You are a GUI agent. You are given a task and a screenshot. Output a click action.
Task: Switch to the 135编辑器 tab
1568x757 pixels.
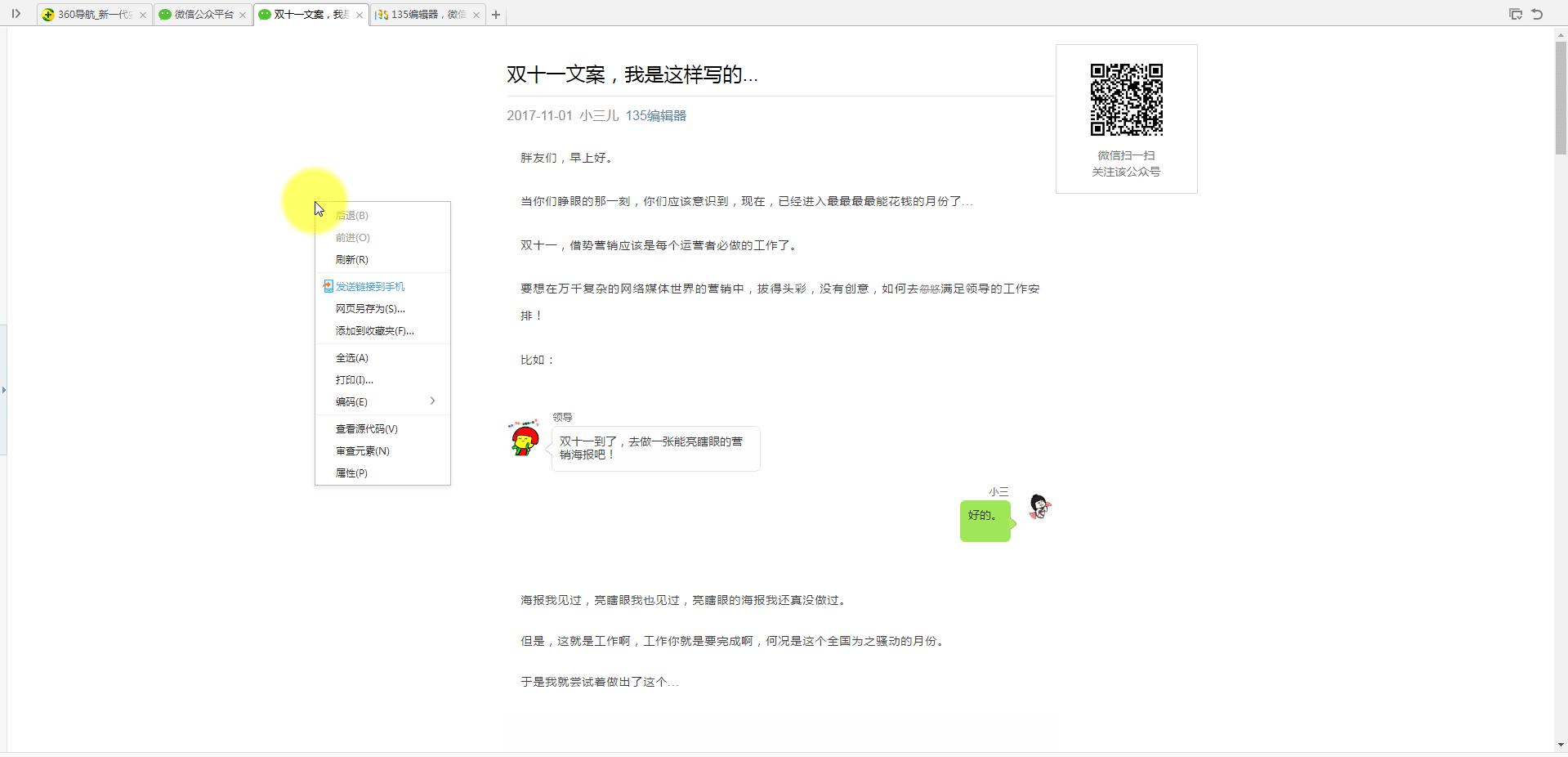pyautogui.click(x=427, y=15)
